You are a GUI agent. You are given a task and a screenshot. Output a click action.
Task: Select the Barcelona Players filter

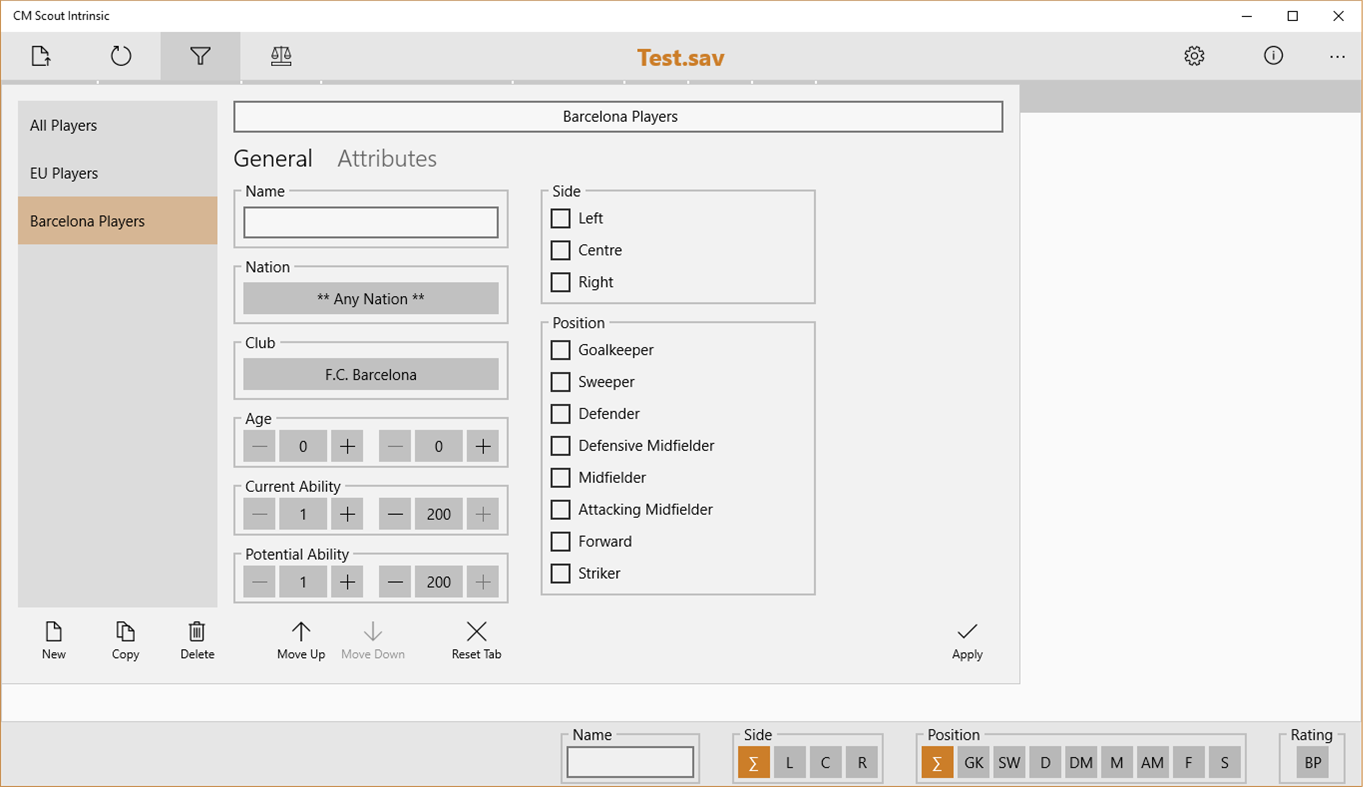pos(118,221)
